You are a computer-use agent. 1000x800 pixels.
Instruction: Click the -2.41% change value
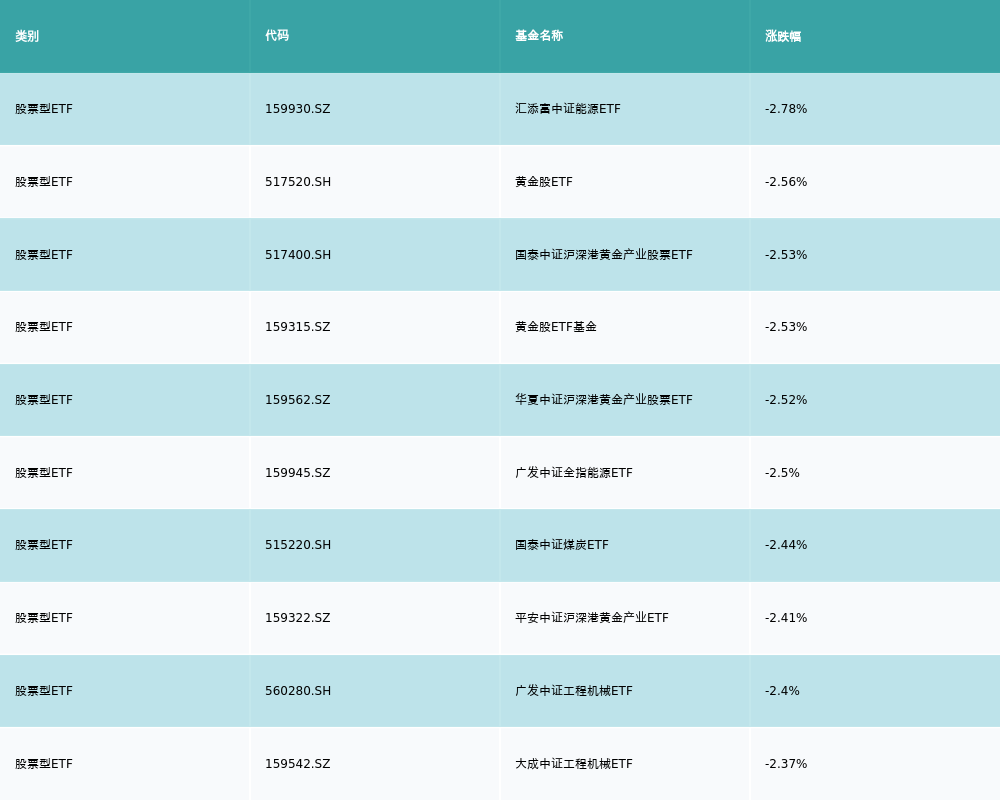pos(786,618)
